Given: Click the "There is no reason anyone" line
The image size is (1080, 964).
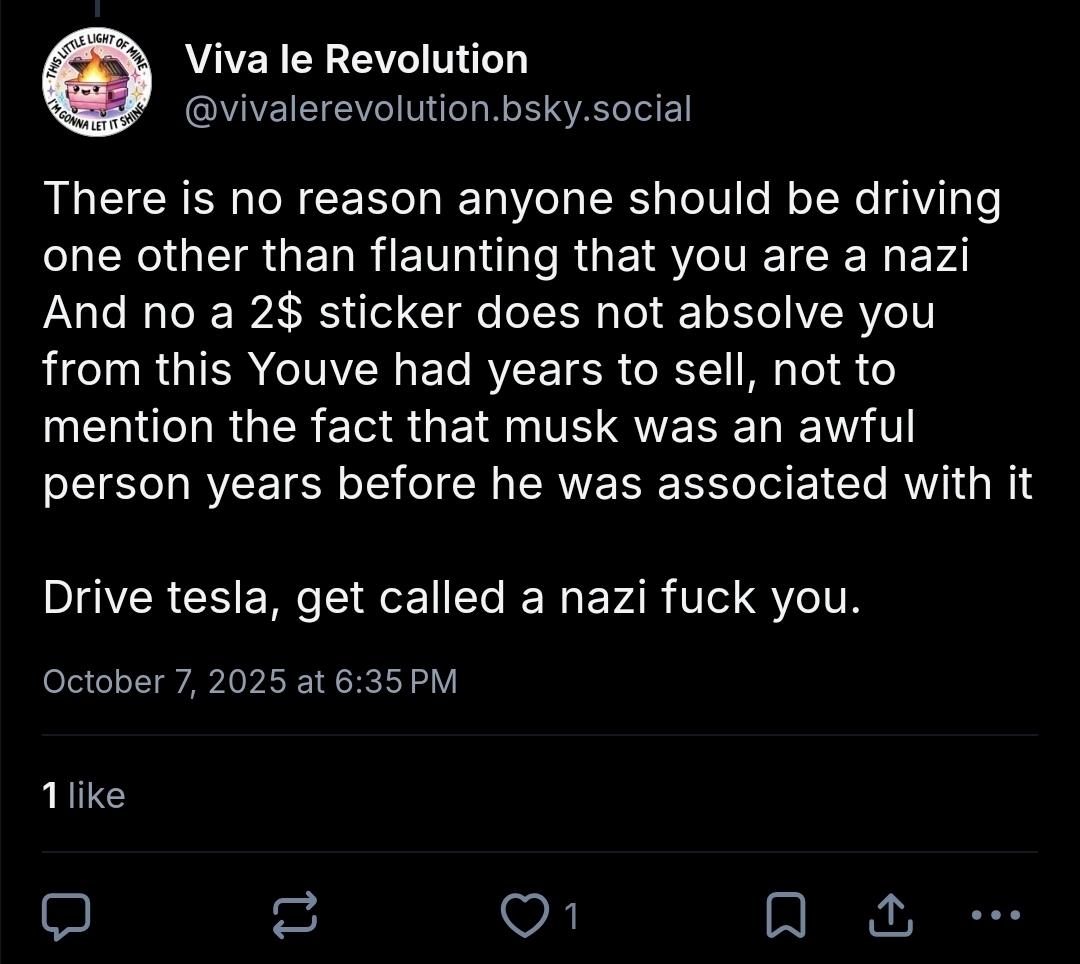Looking at the screenshot, I should tap(521, 199).
